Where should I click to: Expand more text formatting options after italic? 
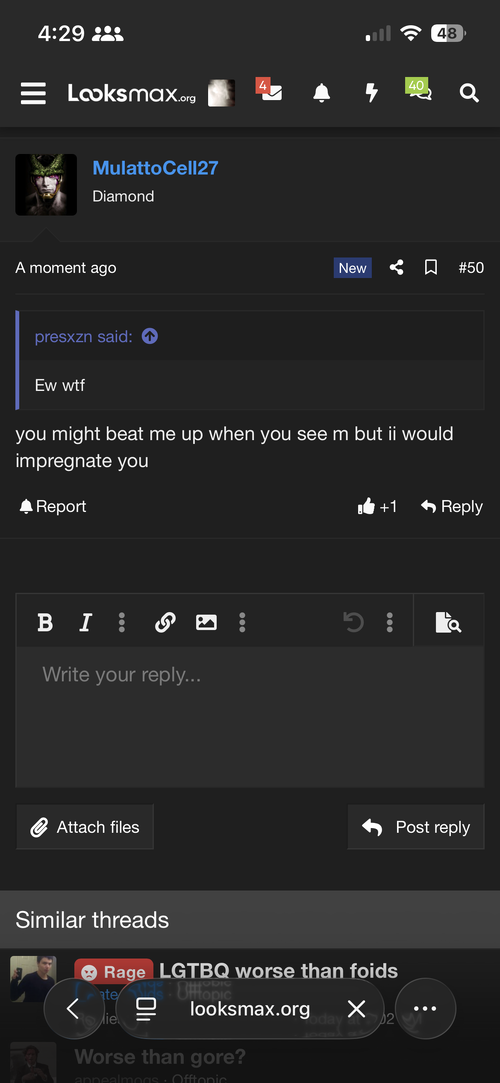122,622
